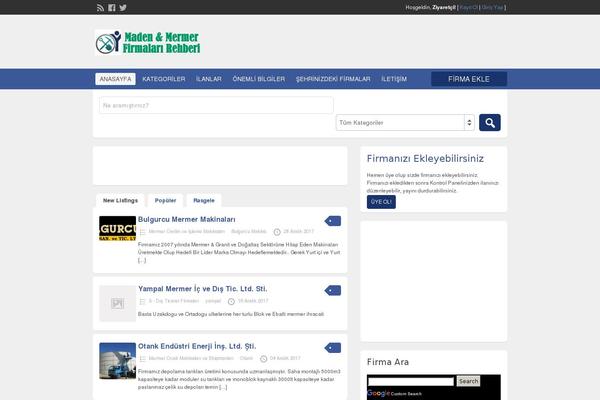Open the Yampal Mermer placeholder thumbnail
Image resolution: width=600 pixels, height=400 pixels.
tap(117, 303)
